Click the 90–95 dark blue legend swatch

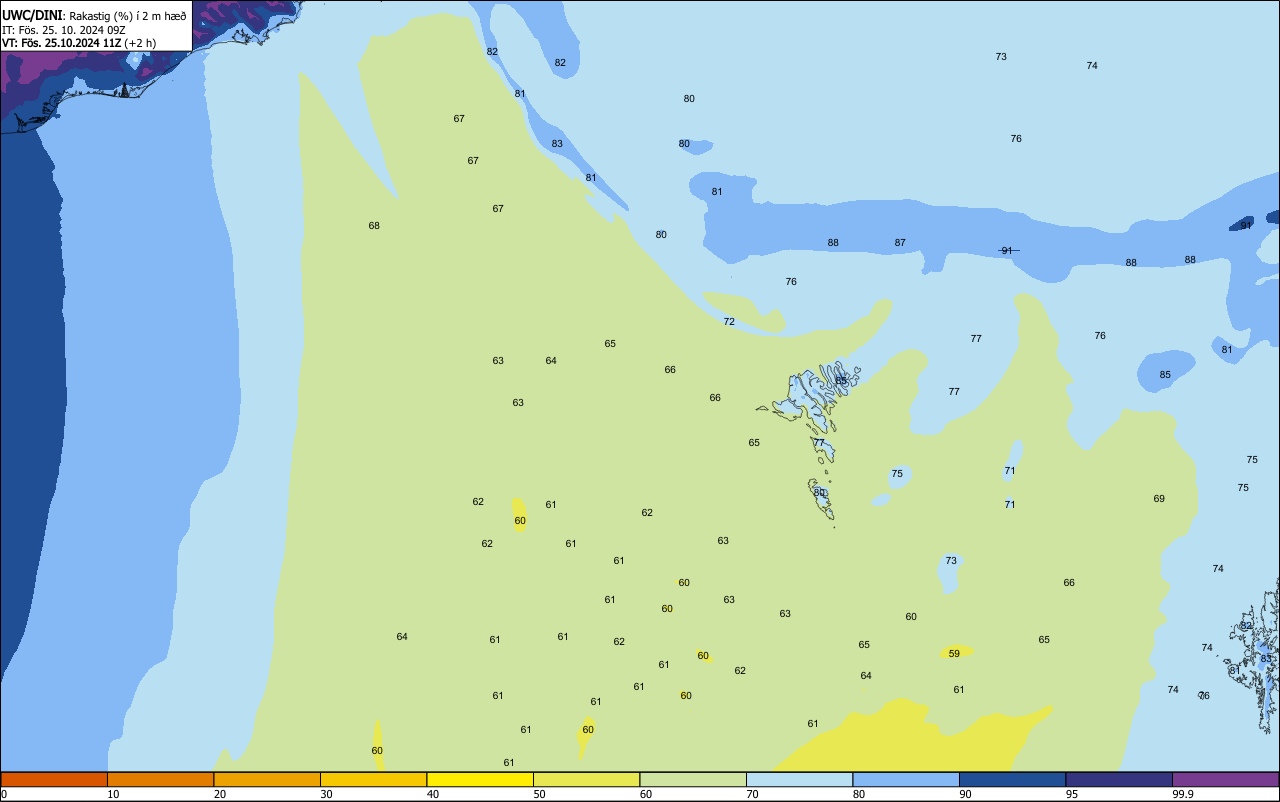pos(1012,779)
